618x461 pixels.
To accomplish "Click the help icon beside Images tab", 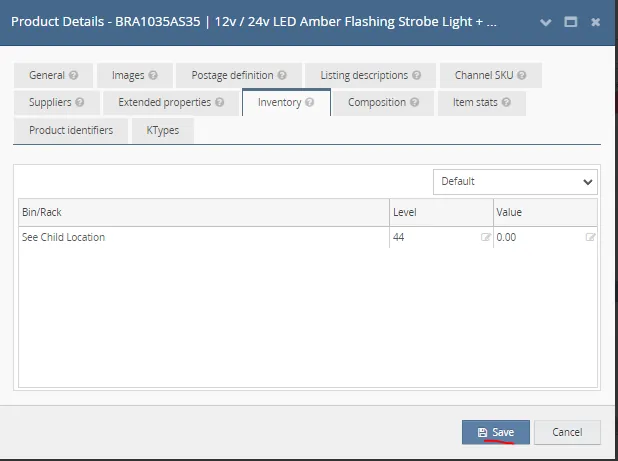I will (x=153, y=75).
